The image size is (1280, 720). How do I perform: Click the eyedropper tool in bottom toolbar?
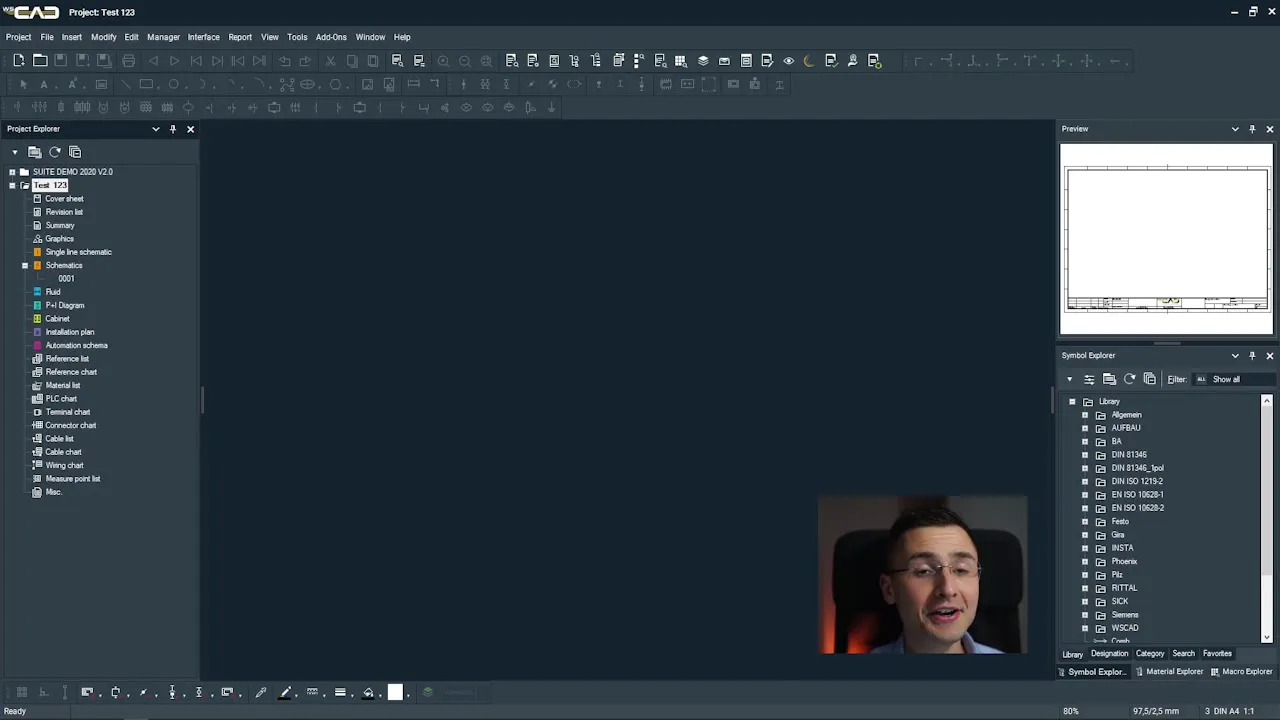coord(261,692)
